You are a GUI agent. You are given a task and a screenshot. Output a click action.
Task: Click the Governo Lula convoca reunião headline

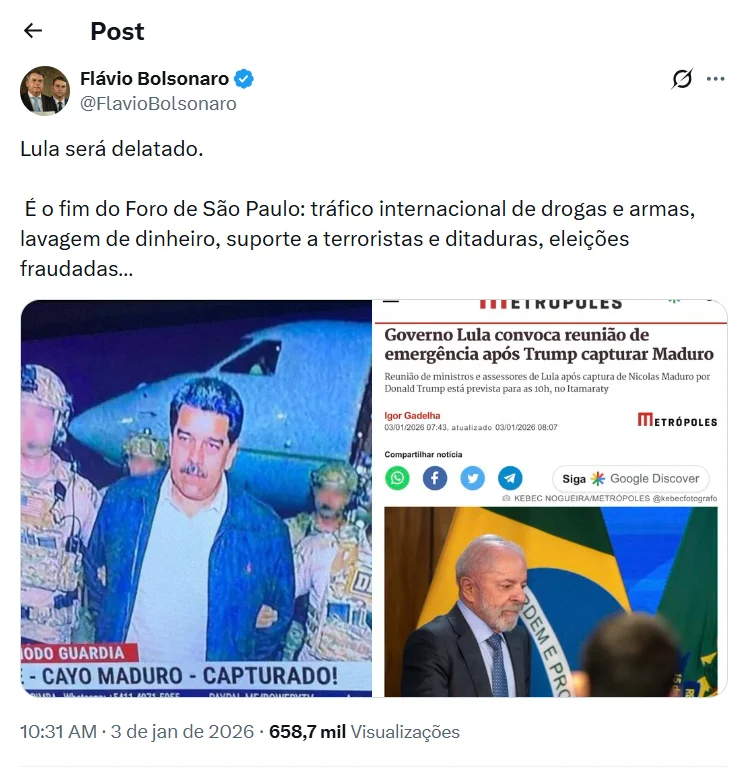[548, 344]
